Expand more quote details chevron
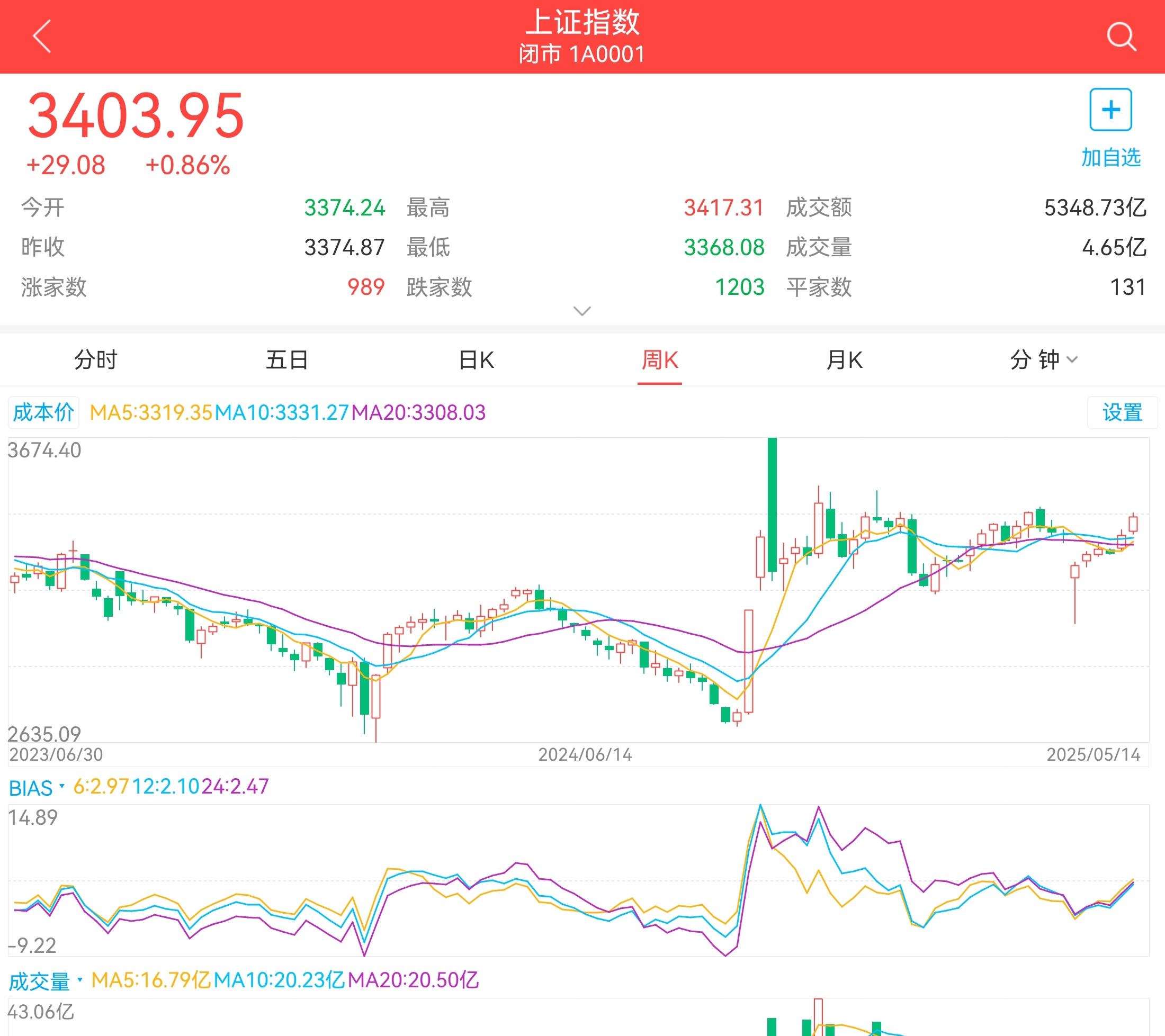 point(582,311)
